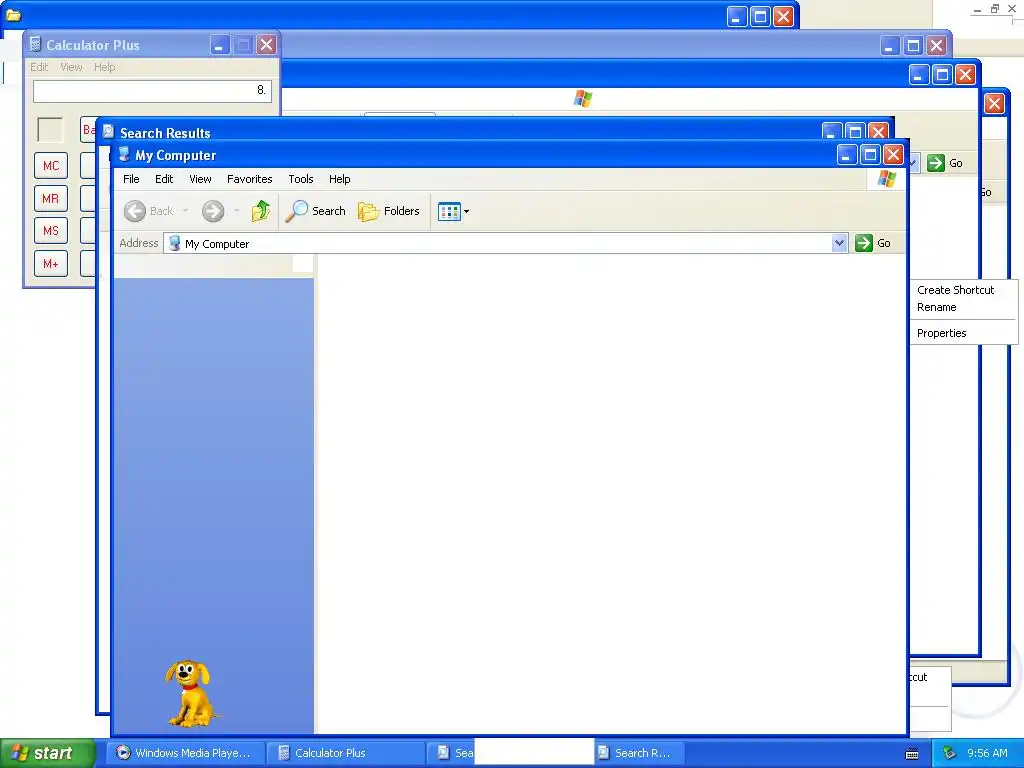Click the keyboard icon in the taskbar
Screen dimensions: 1024x768
912,754
